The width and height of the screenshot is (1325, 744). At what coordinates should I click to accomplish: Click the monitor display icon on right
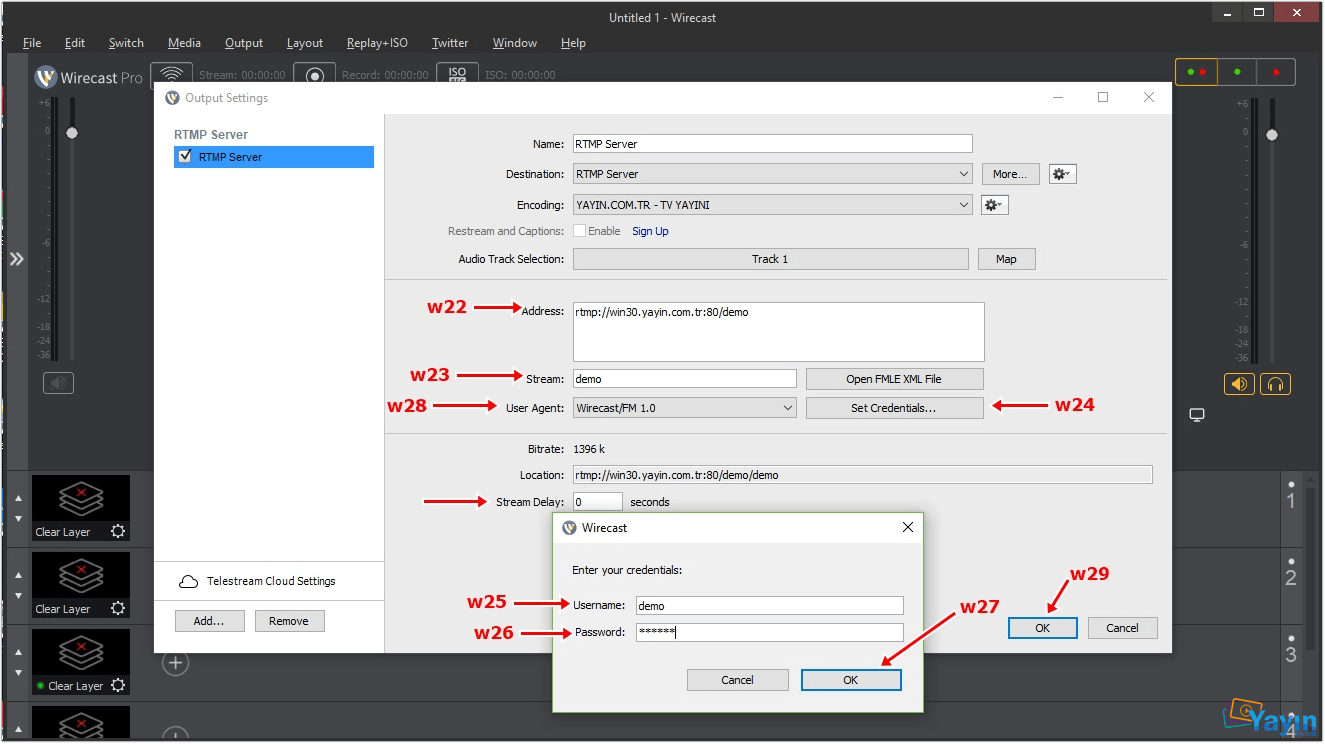point(1197,415)
